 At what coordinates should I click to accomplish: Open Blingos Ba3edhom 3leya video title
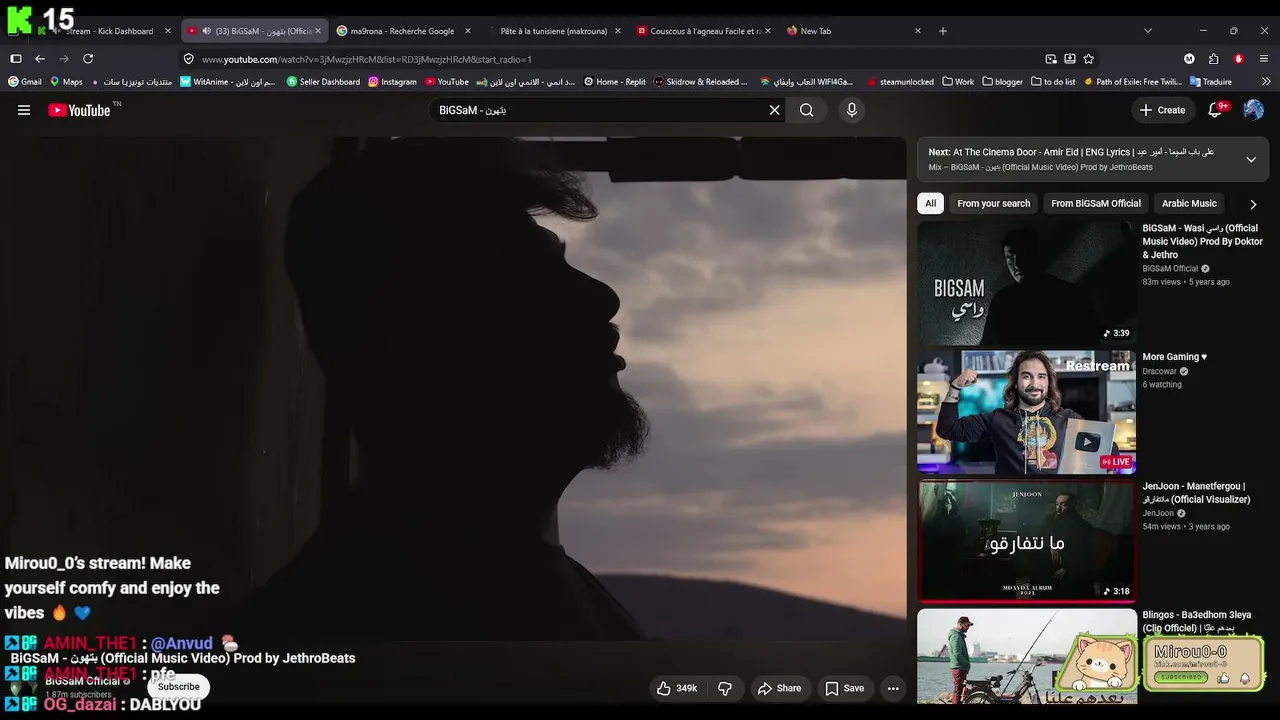point(1197,622)
